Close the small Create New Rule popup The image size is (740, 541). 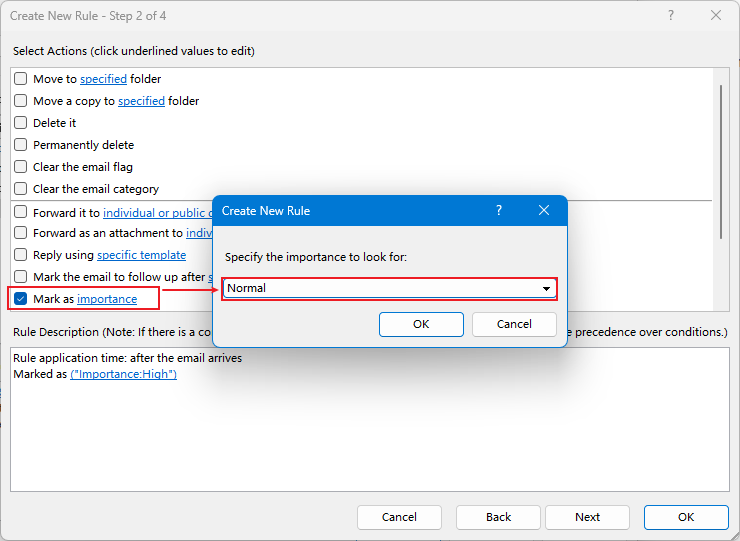[x=544, y=211]
